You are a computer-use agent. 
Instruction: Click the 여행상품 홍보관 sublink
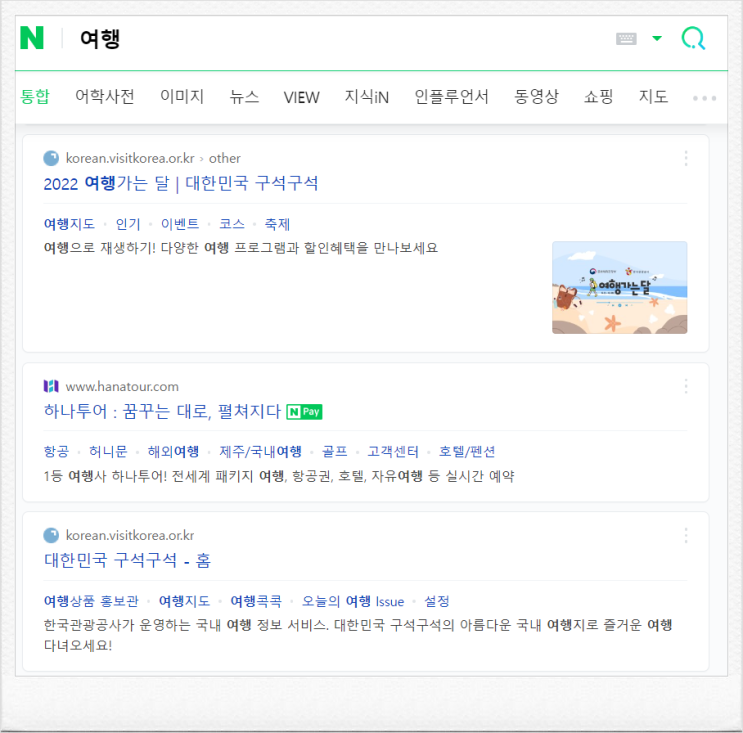pyautogui.click(x=91, y=601)
